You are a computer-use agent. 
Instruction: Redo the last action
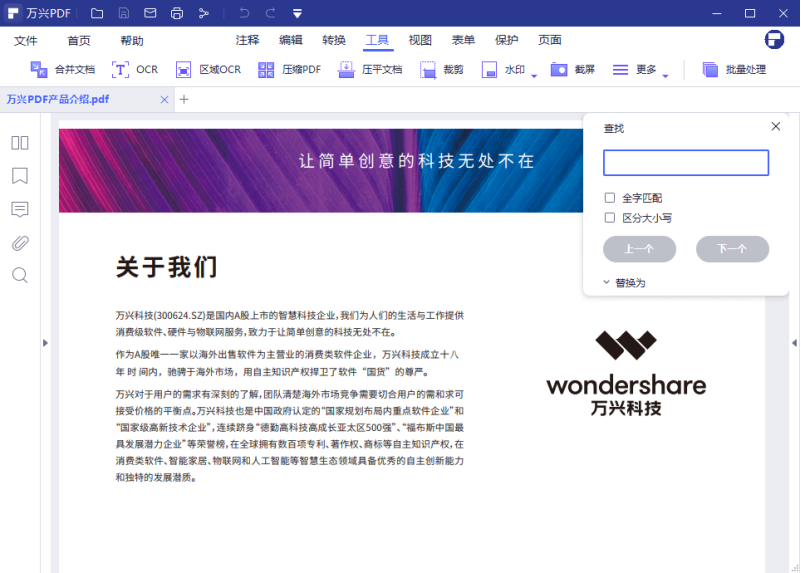[271, 13]
